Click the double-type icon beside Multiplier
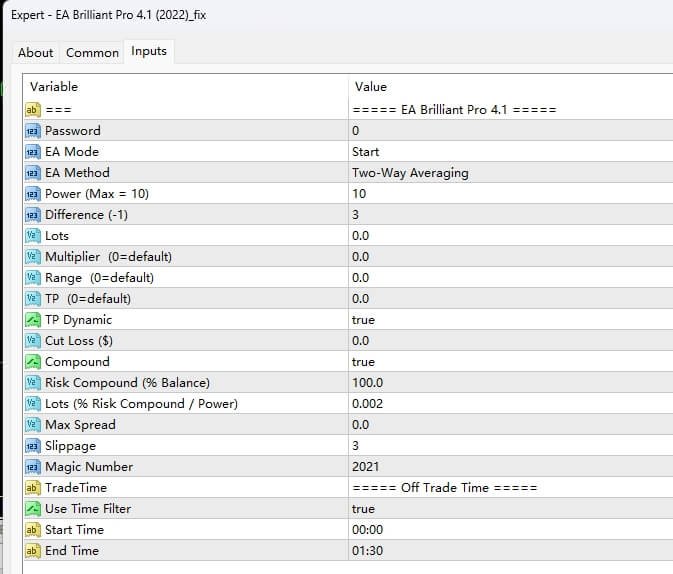This screenshot has height=574, width=673. [x=33, y=257]
